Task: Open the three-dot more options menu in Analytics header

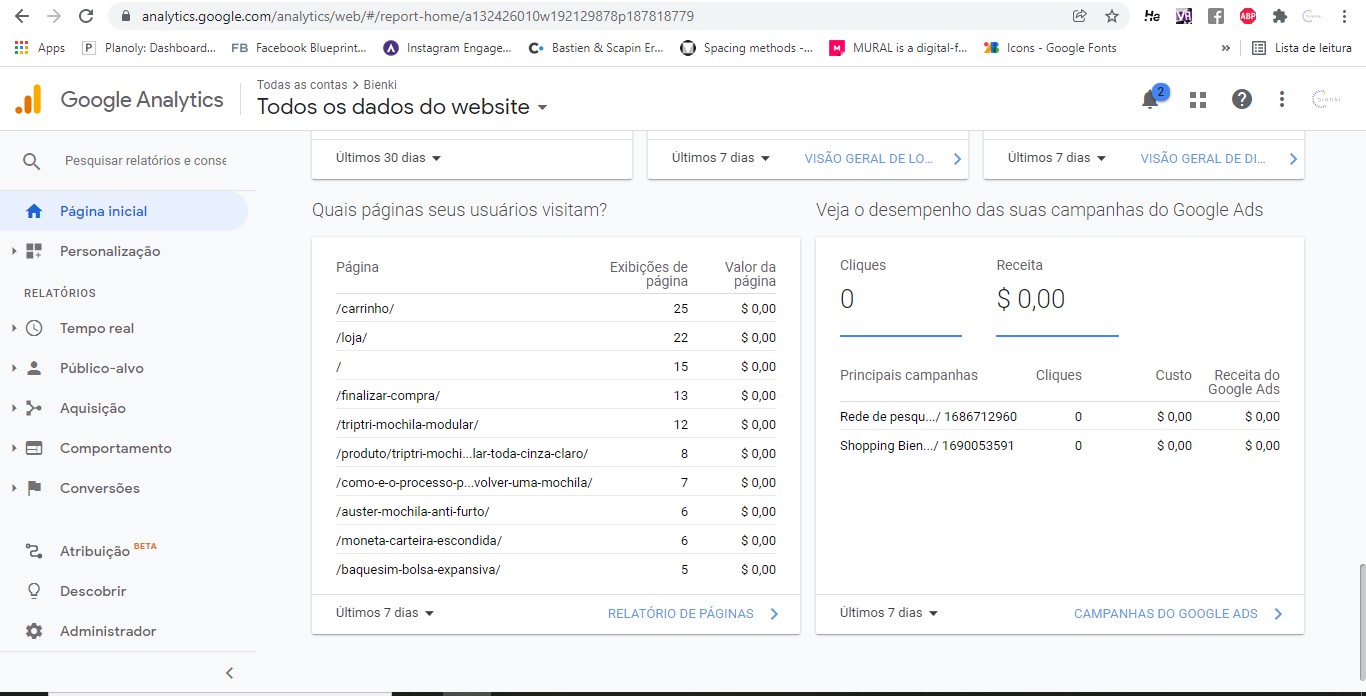Action: [x=1282, y=100]
